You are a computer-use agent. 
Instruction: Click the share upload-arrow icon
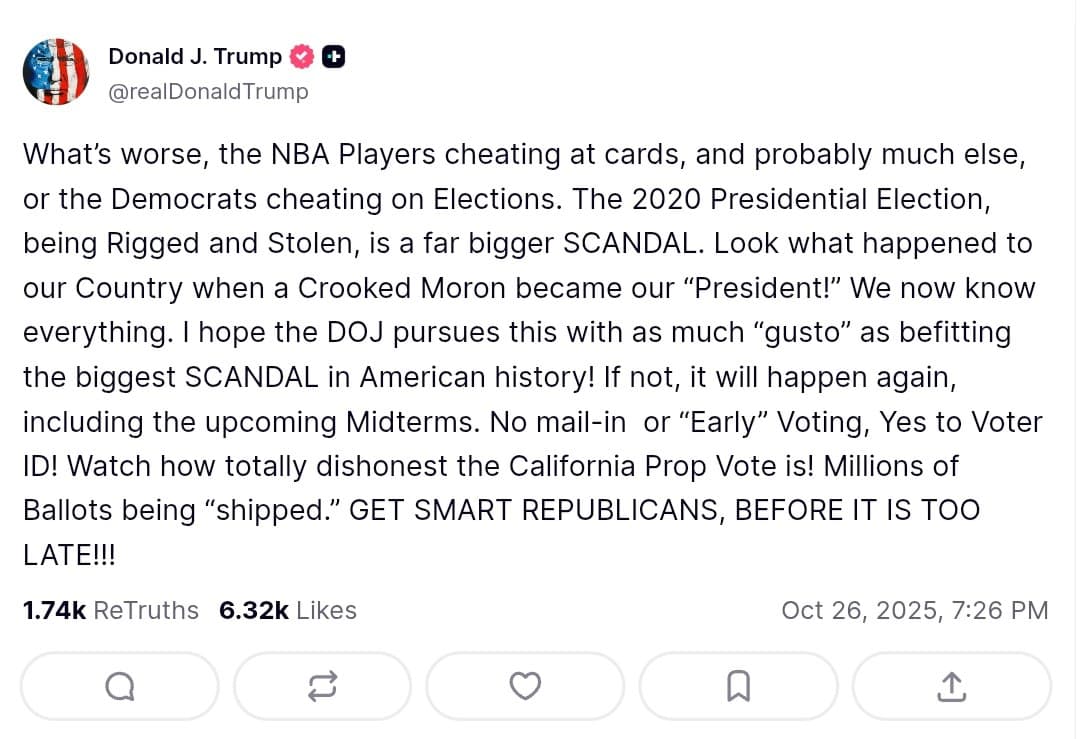tap(951, 686)
